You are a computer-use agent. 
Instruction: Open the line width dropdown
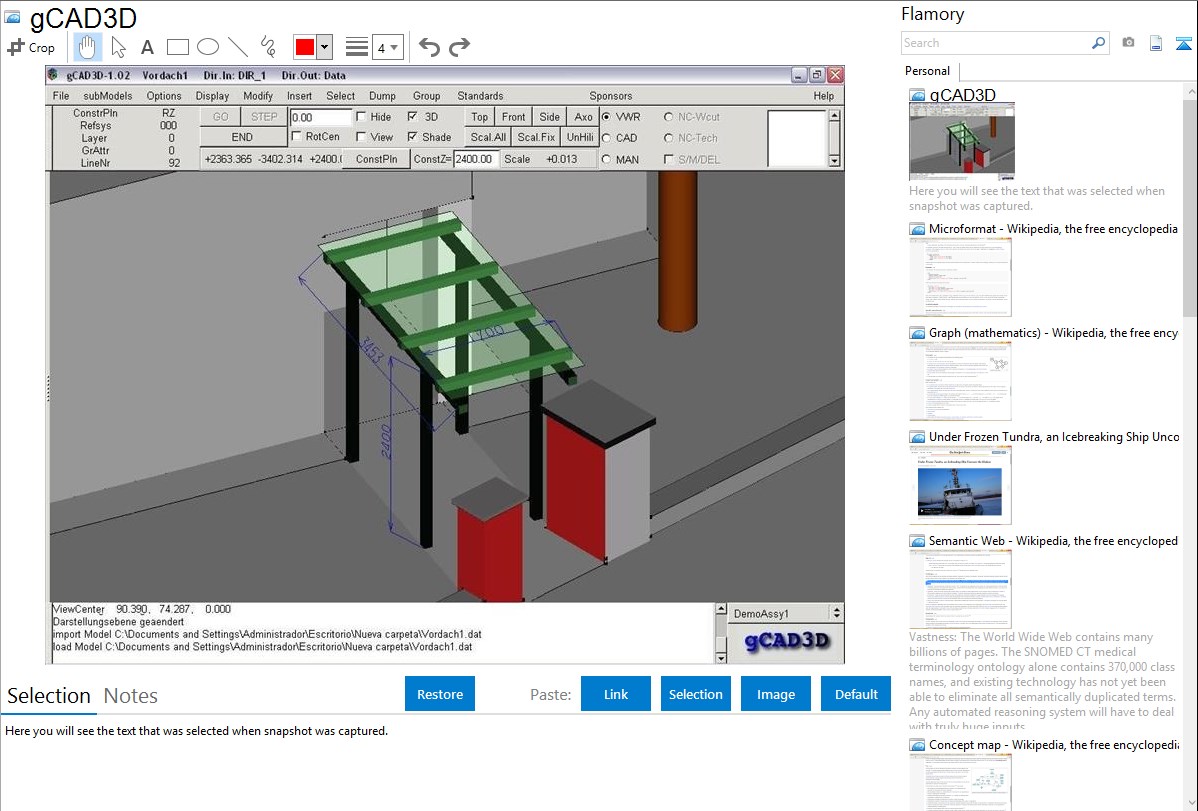(387, 47)
